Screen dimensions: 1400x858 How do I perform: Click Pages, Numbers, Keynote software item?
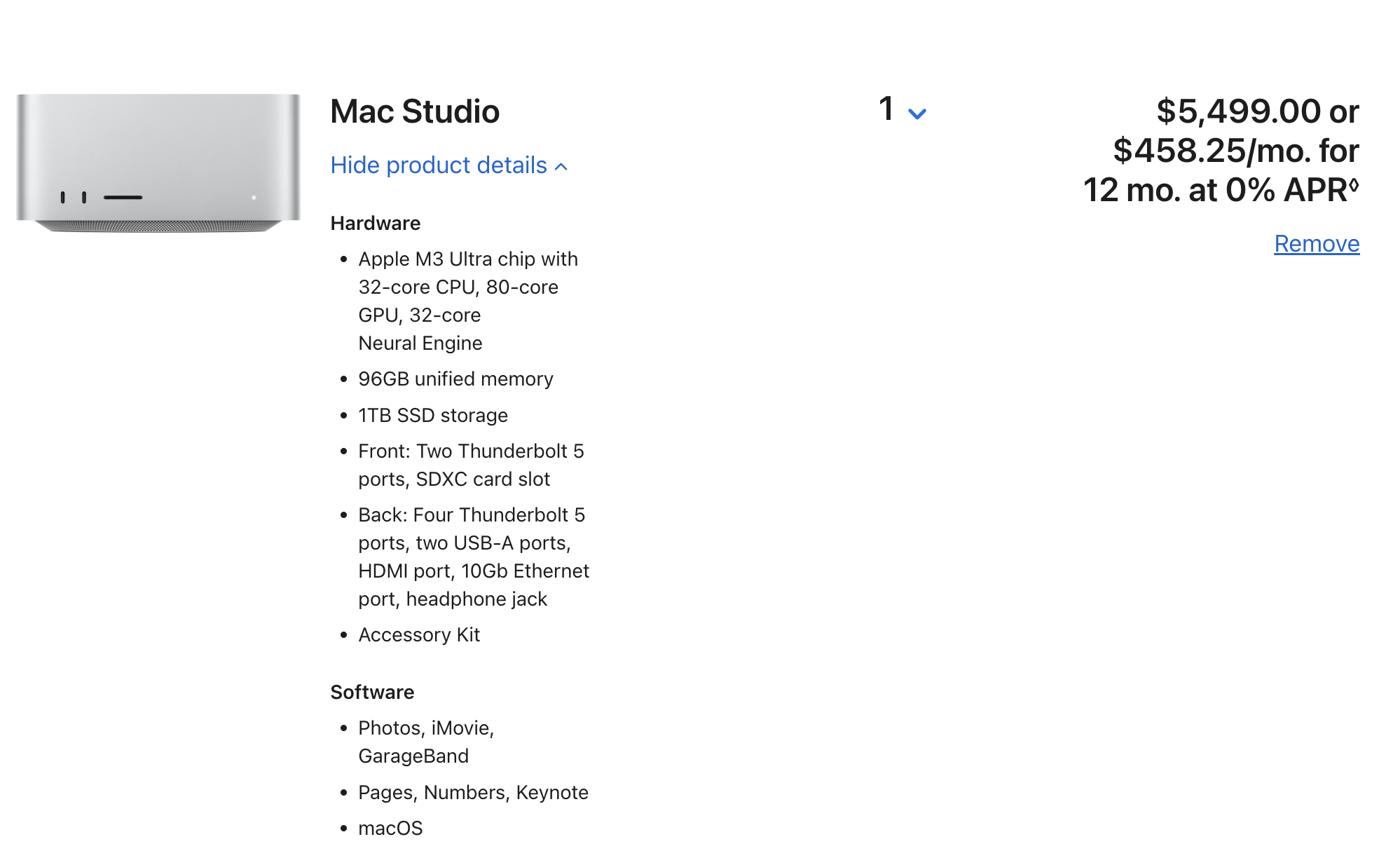coord(473,793)
